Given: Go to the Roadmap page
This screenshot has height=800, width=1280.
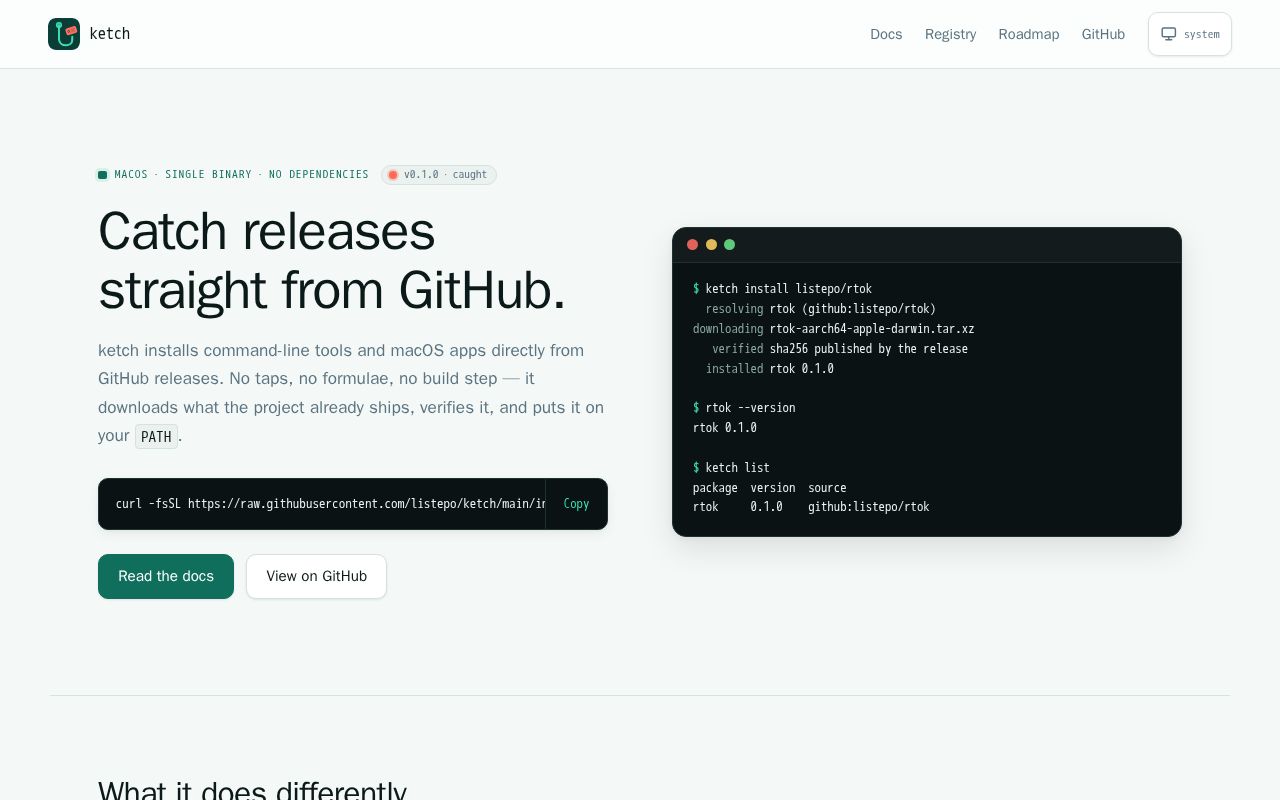Looking at the screenshot, I should click(x=1028, y=34).
